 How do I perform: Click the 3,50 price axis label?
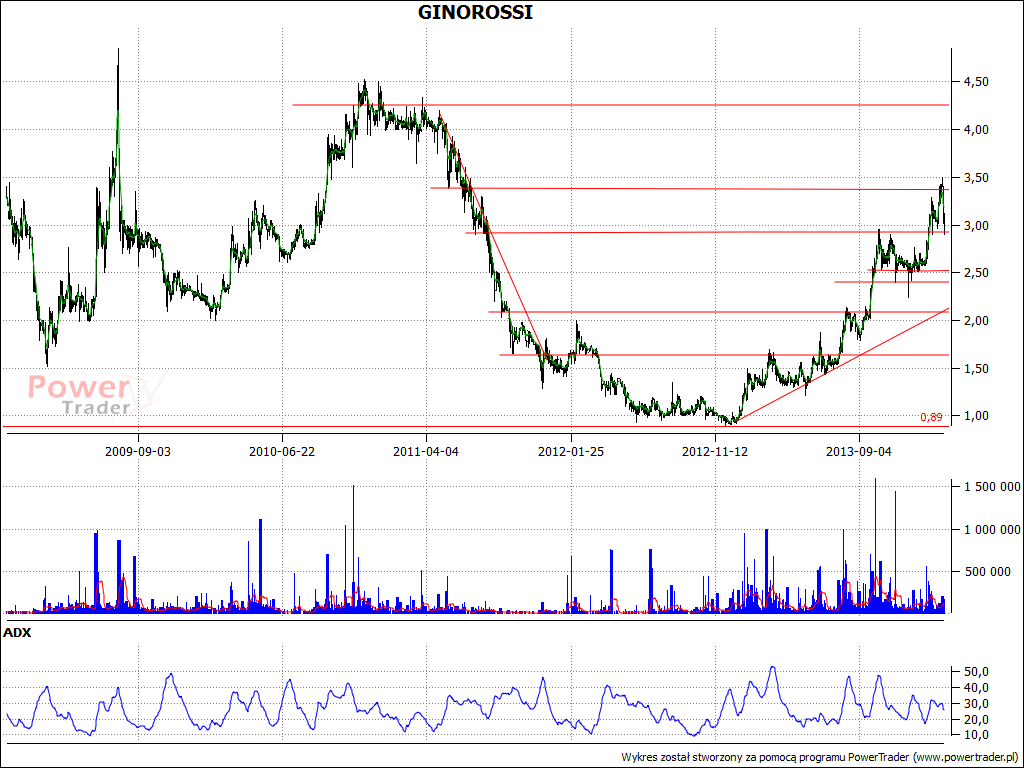coord(976,178)
